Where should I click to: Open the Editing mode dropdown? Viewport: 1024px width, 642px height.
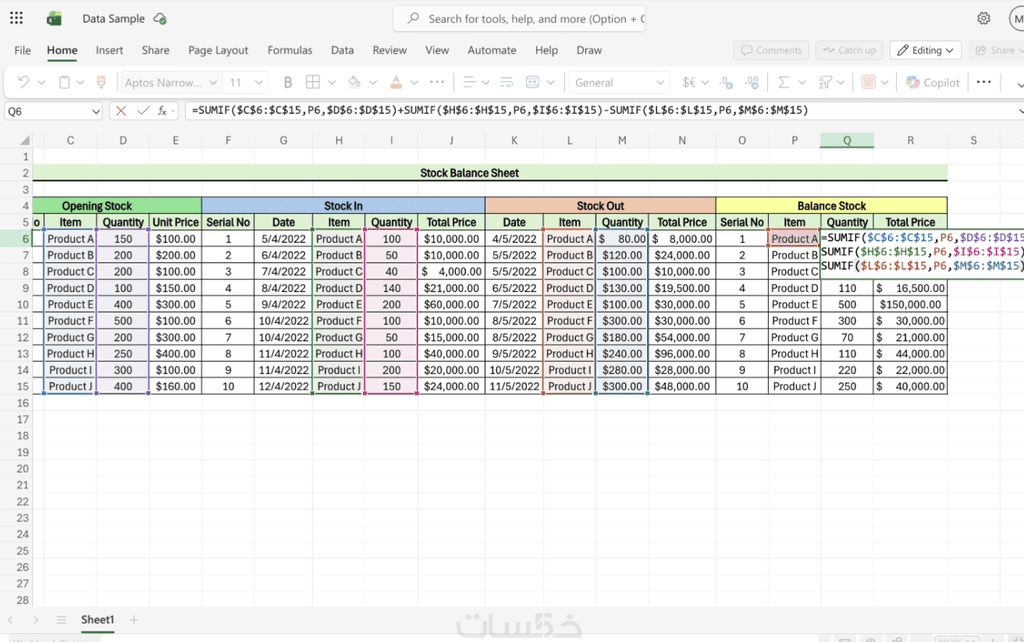pyautogui.click(x=925, y=50)
